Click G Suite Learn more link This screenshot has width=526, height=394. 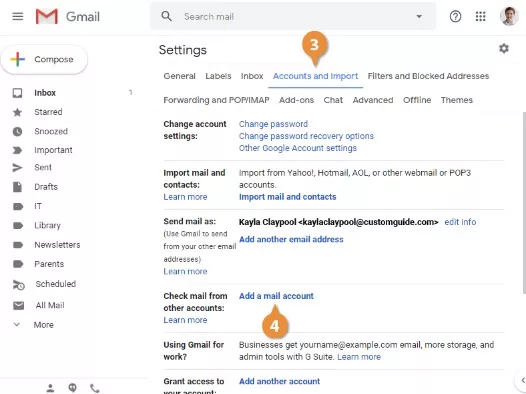coord(359,357)
